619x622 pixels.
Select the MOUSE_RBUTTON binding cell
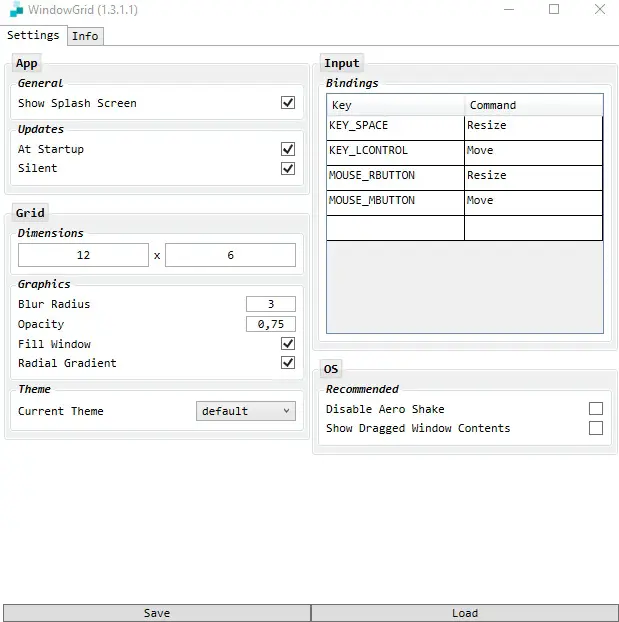point(395,178)
